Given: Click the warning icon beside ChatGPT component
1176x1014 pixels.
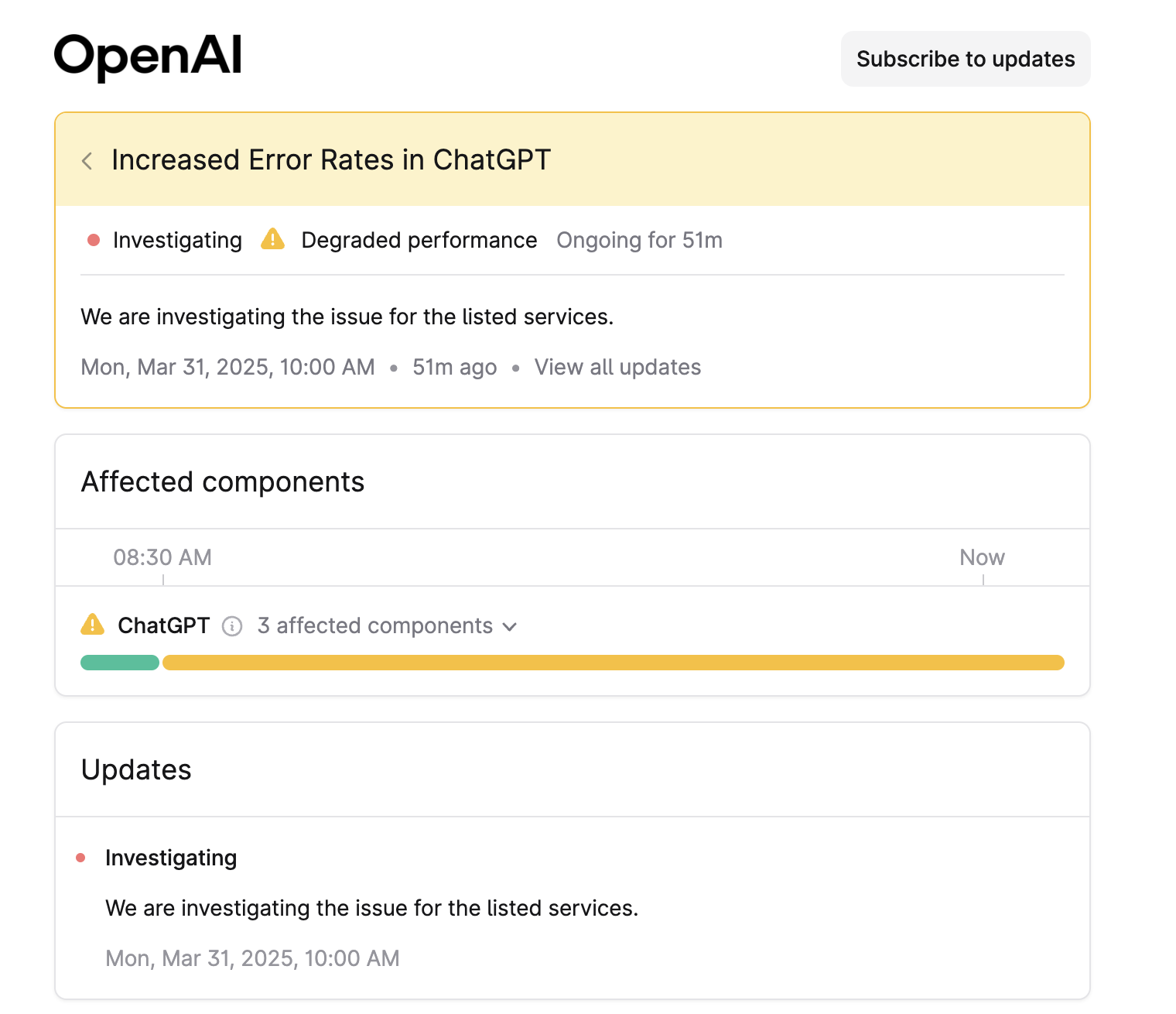Looking at the screenshot, I should tap(92, 625).
